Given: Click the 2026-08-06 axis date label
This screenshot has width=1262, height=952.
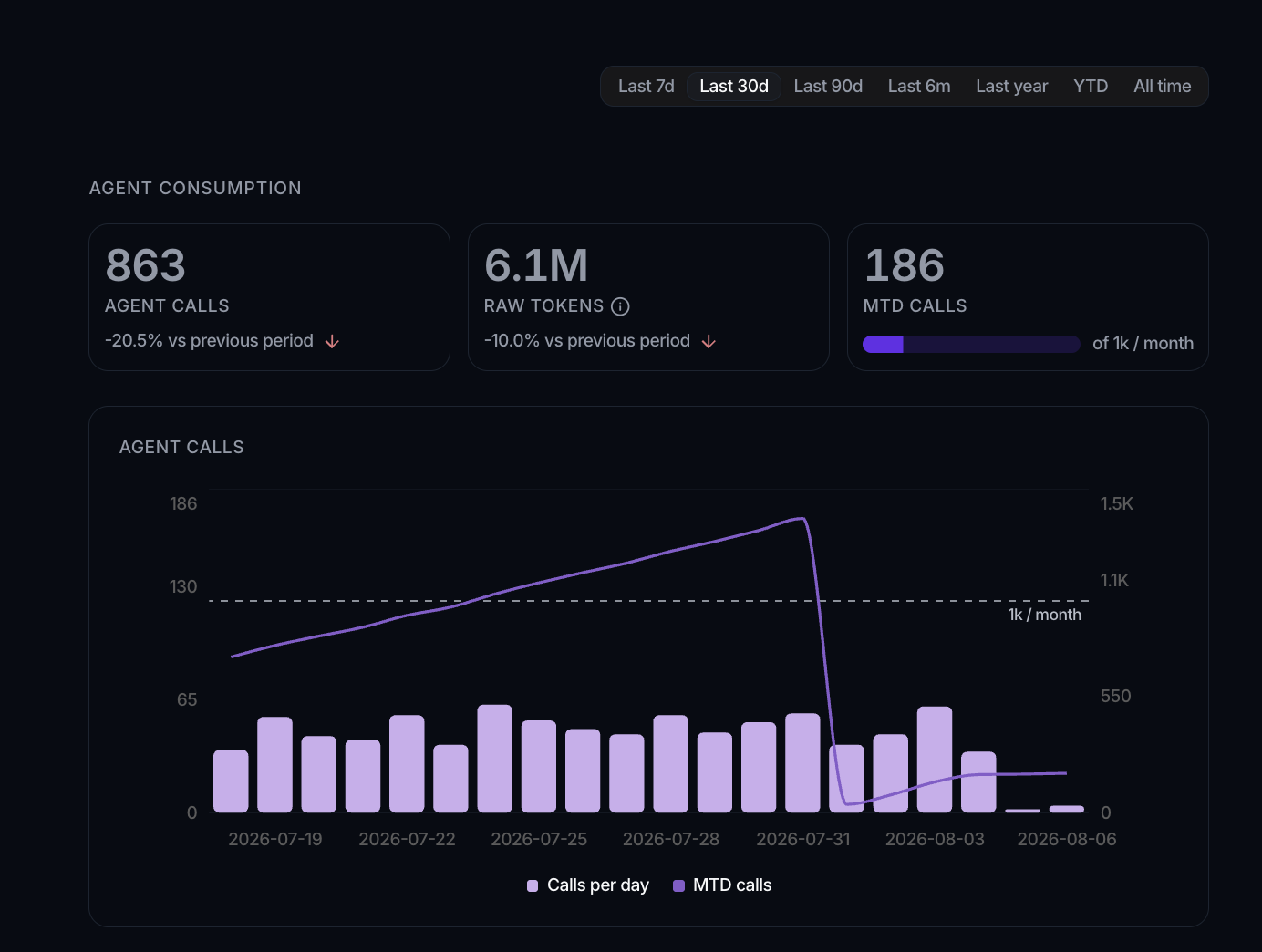Looking at the screenshot, I should pyautogui.click(x=1067, y=839).
